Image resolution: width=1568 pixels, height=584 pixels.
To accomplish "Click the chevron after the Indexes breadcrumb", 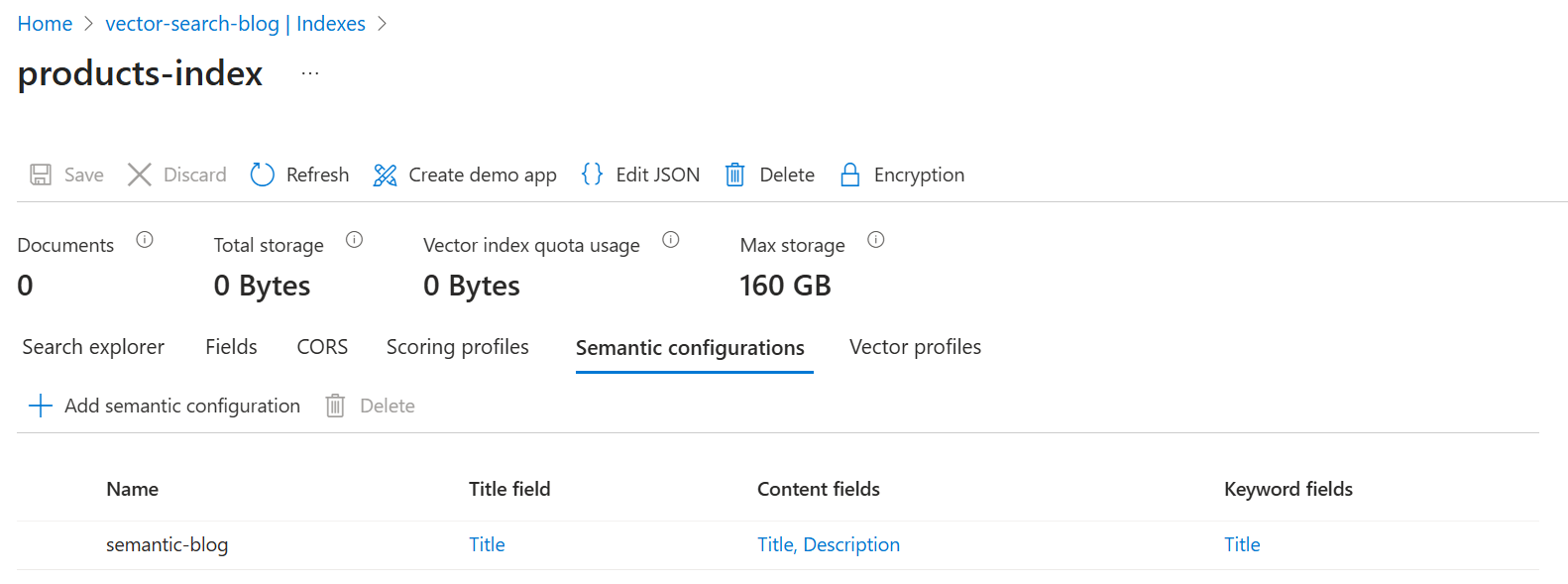I will [383, 24].
